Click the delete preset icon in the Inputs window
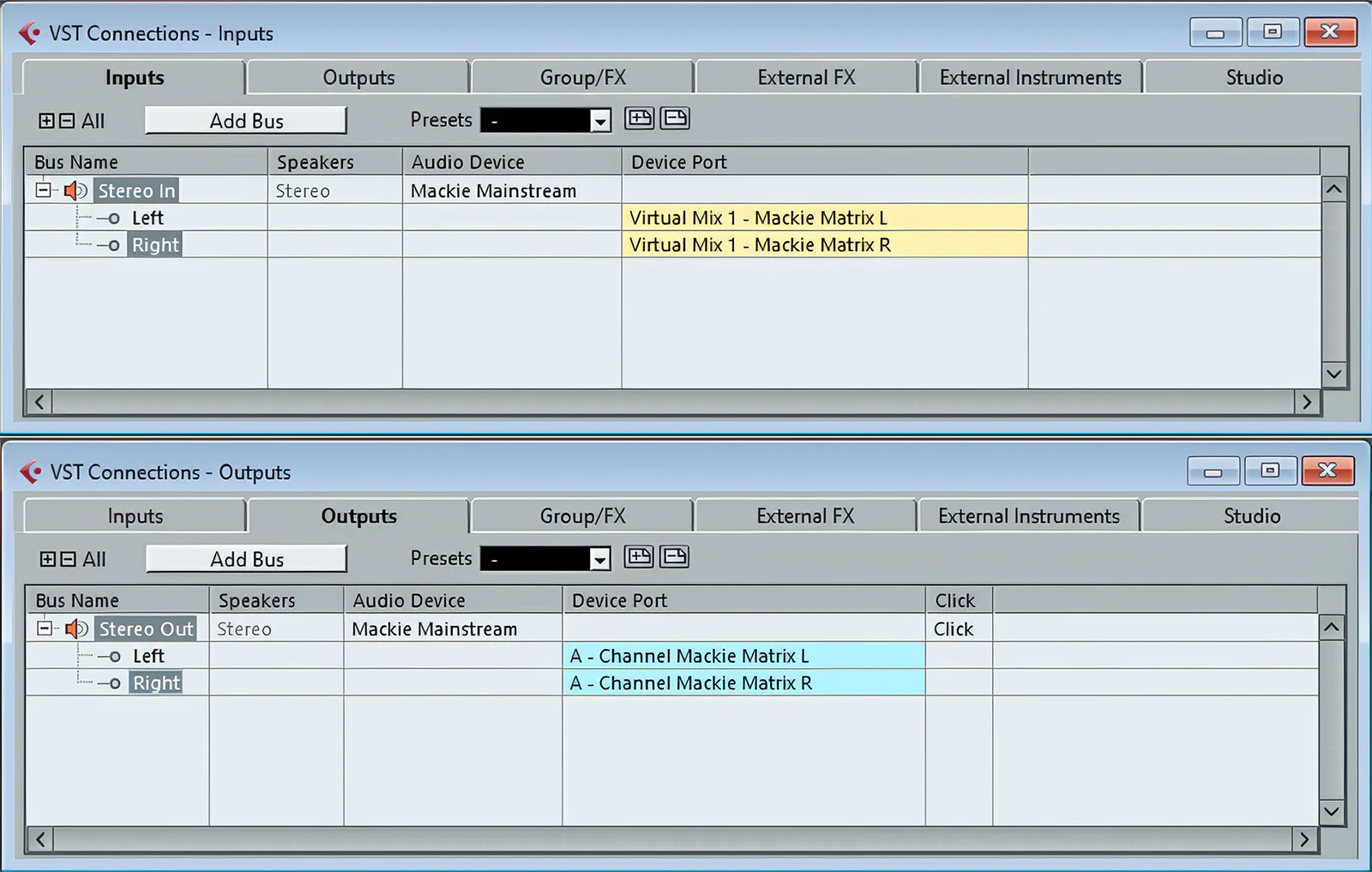The width and height of the screenshot is (1372, 872). point(675,118)
